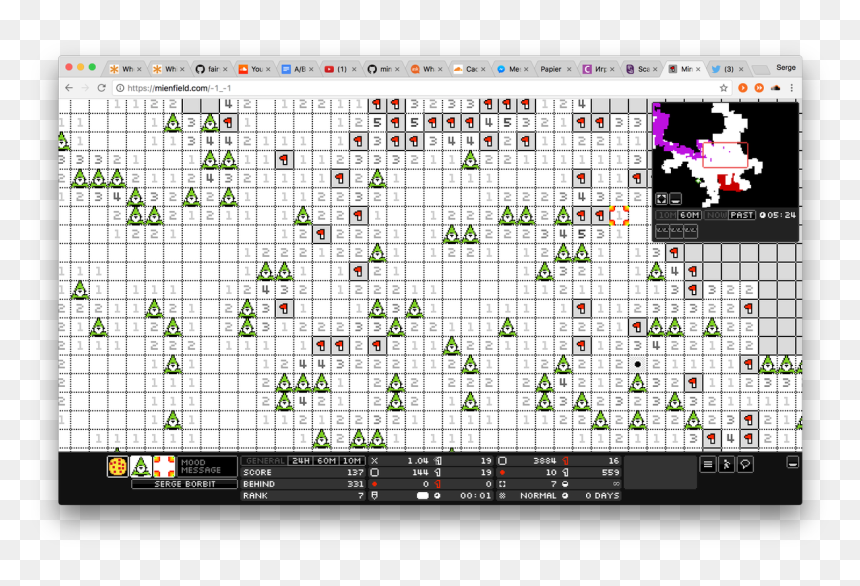The width and height of the screenshot is (860, 586).
Task: Click the Serge profile button in Chrome
Action: 786,67
